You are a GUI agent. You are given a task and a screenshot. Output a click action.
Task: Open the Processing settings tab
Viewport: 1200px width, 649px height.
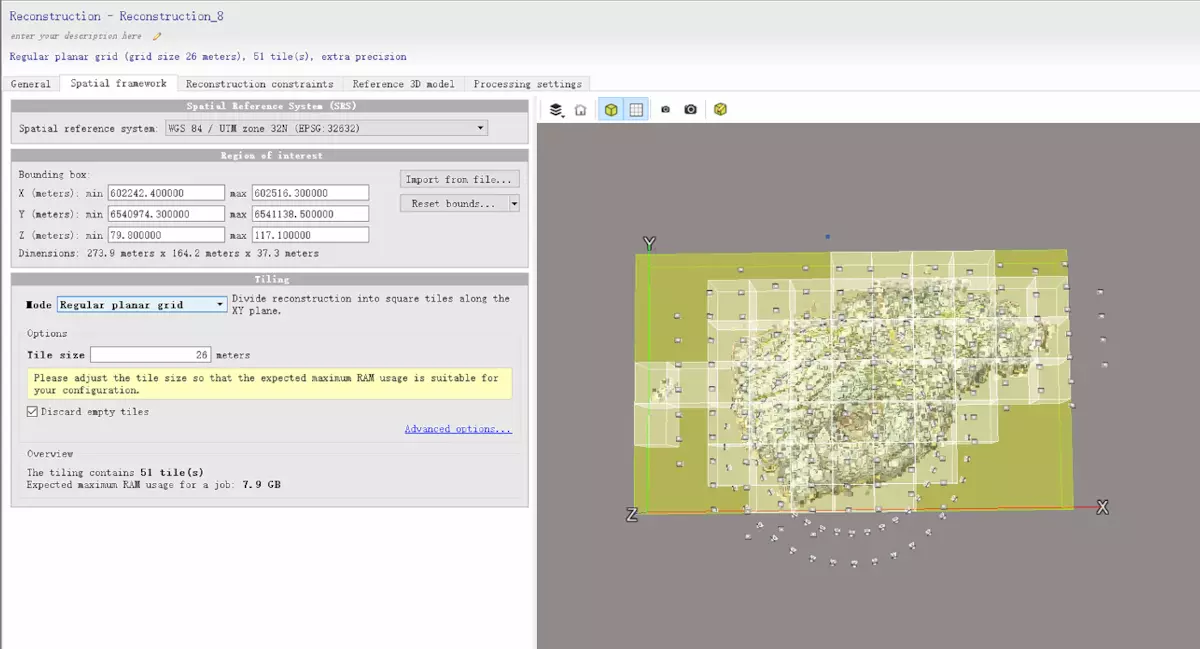[527, 84]
